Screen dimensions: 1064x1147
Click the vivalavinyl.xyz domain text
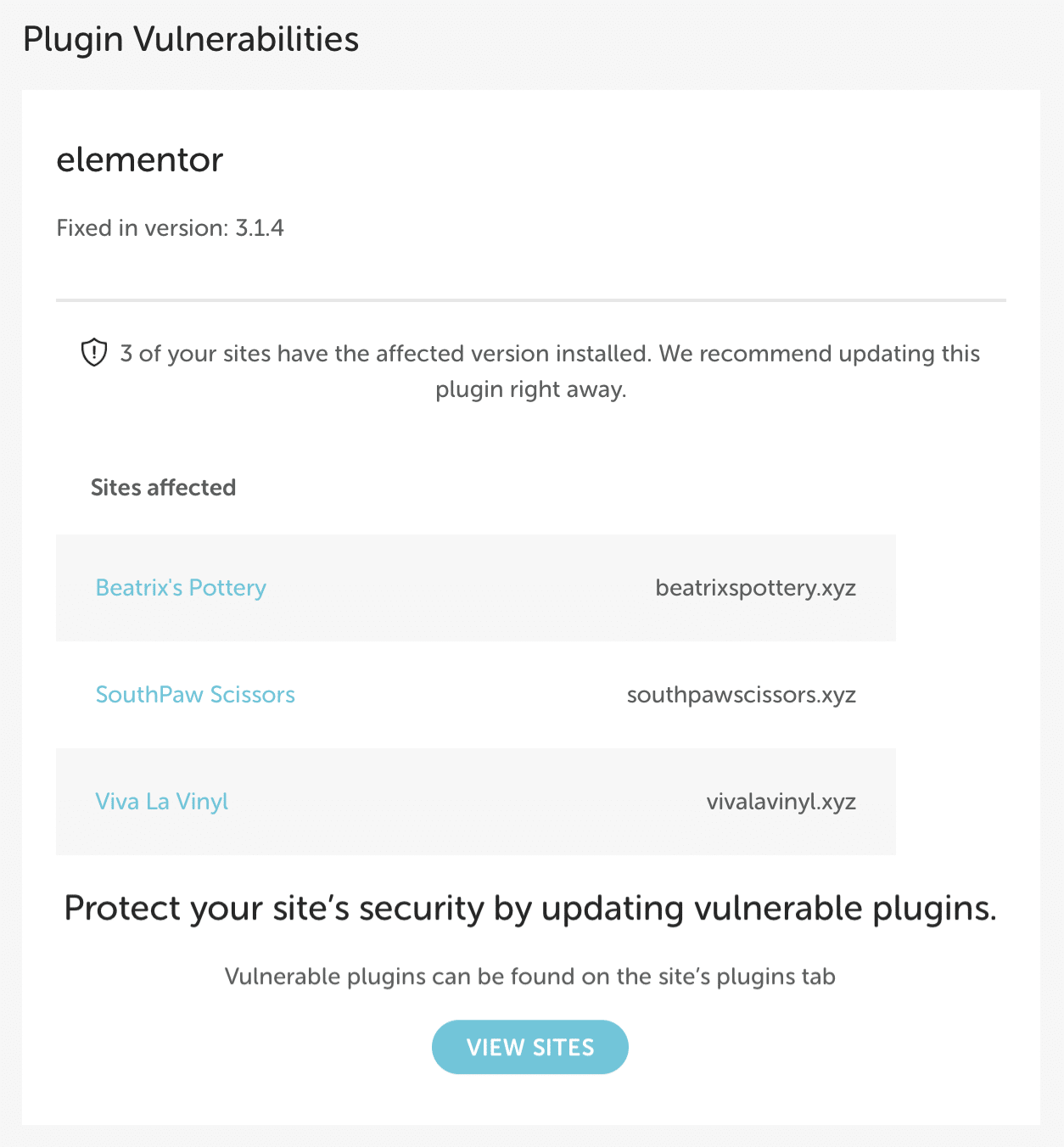click(781, 802)
